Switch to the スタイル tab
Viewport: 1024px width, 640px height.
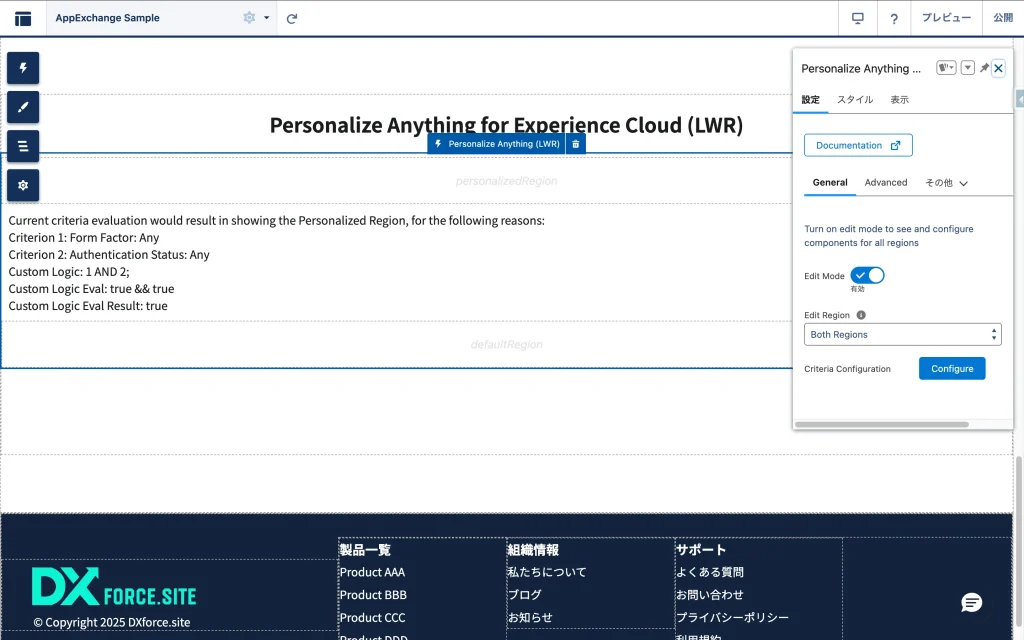(855, 100)
